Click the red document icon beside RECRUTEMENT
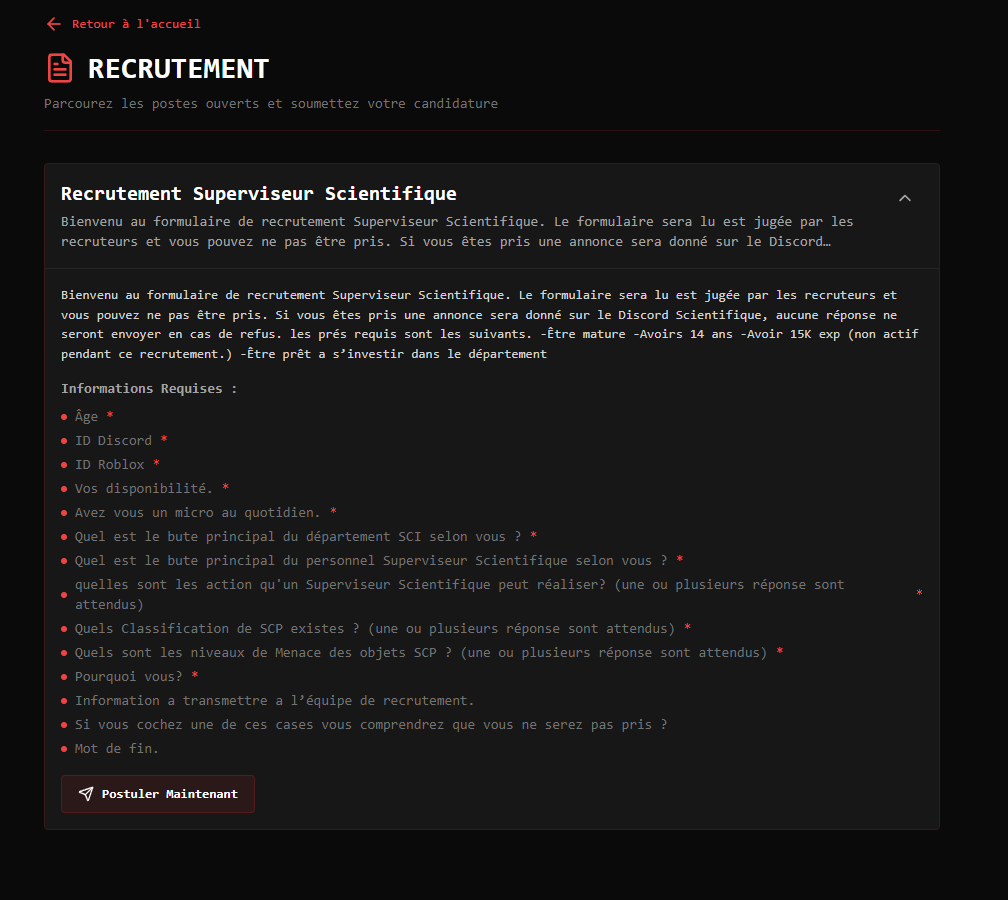The height and width of the screenshot is (900, 1008). click(60, 68)
